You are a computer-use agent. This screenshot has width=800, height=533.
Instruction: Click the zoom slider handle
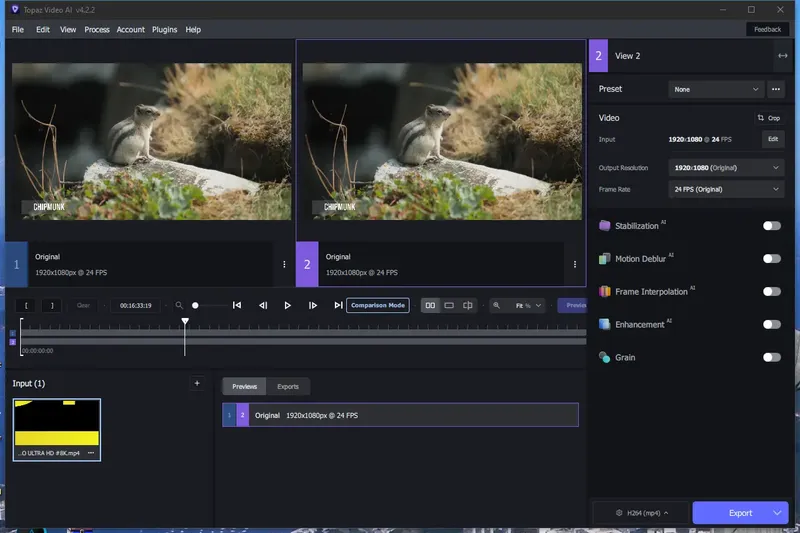tap(195, 305)
